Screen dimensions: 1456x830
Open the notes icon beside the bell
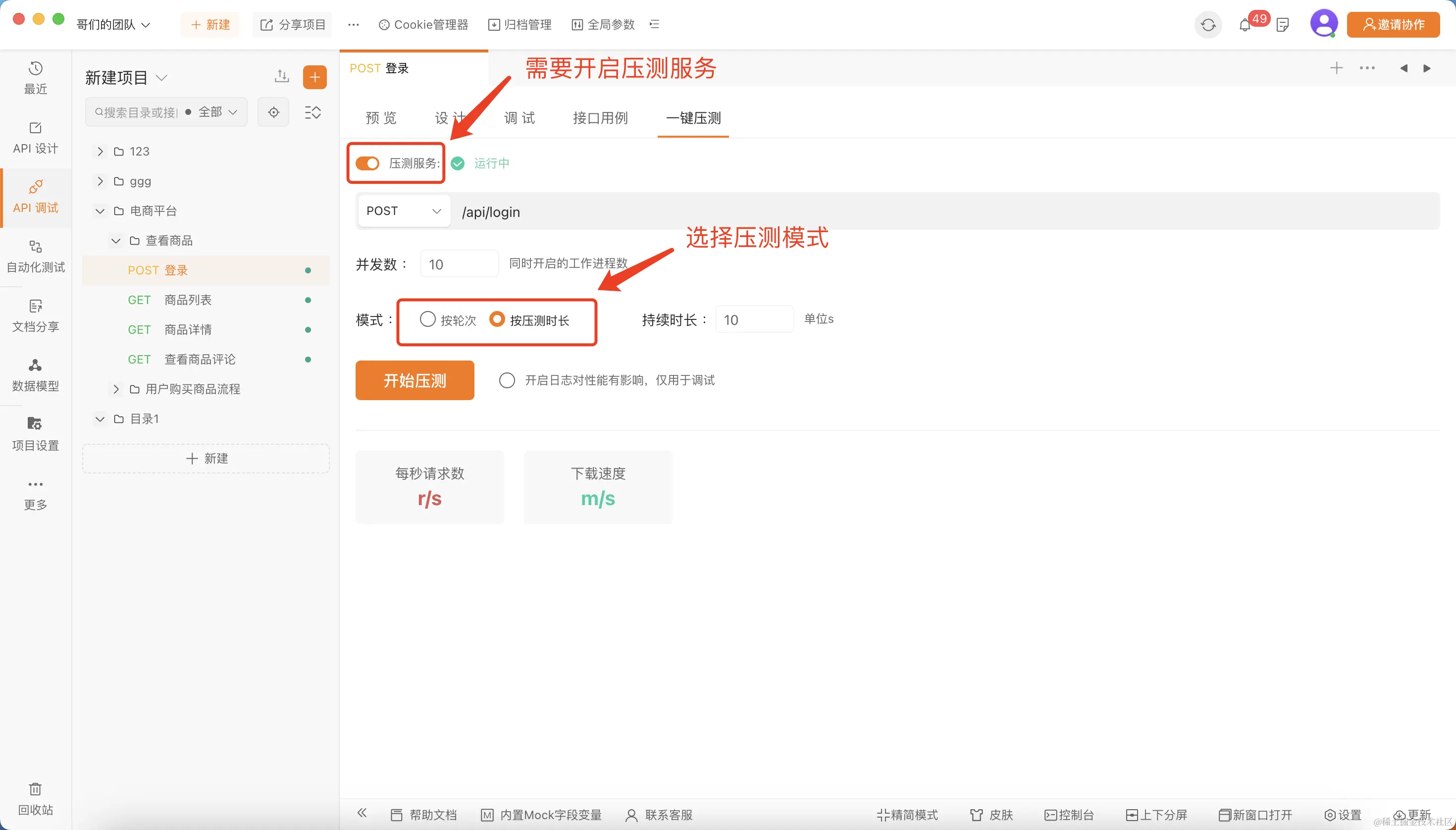[1283, 25]
